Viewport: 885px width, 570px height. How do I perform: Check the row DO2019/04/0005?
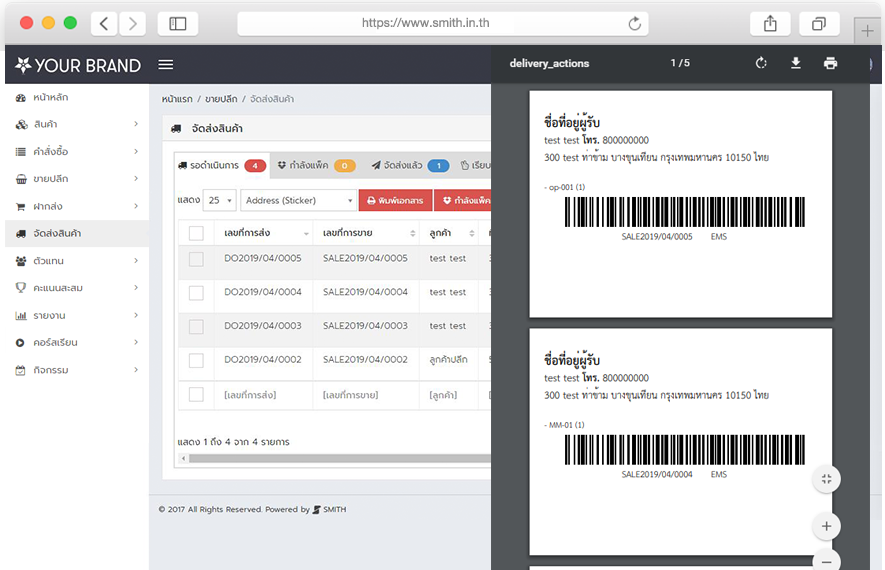196,259
